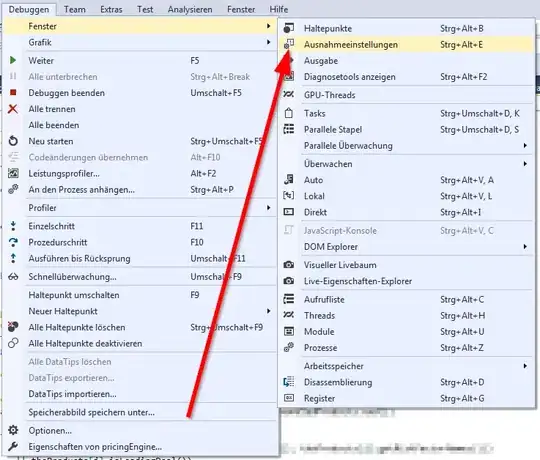Viewport: 540px width, 460px height.
Task: Select Ausgabe menu entry
Action: coord(406,61)
